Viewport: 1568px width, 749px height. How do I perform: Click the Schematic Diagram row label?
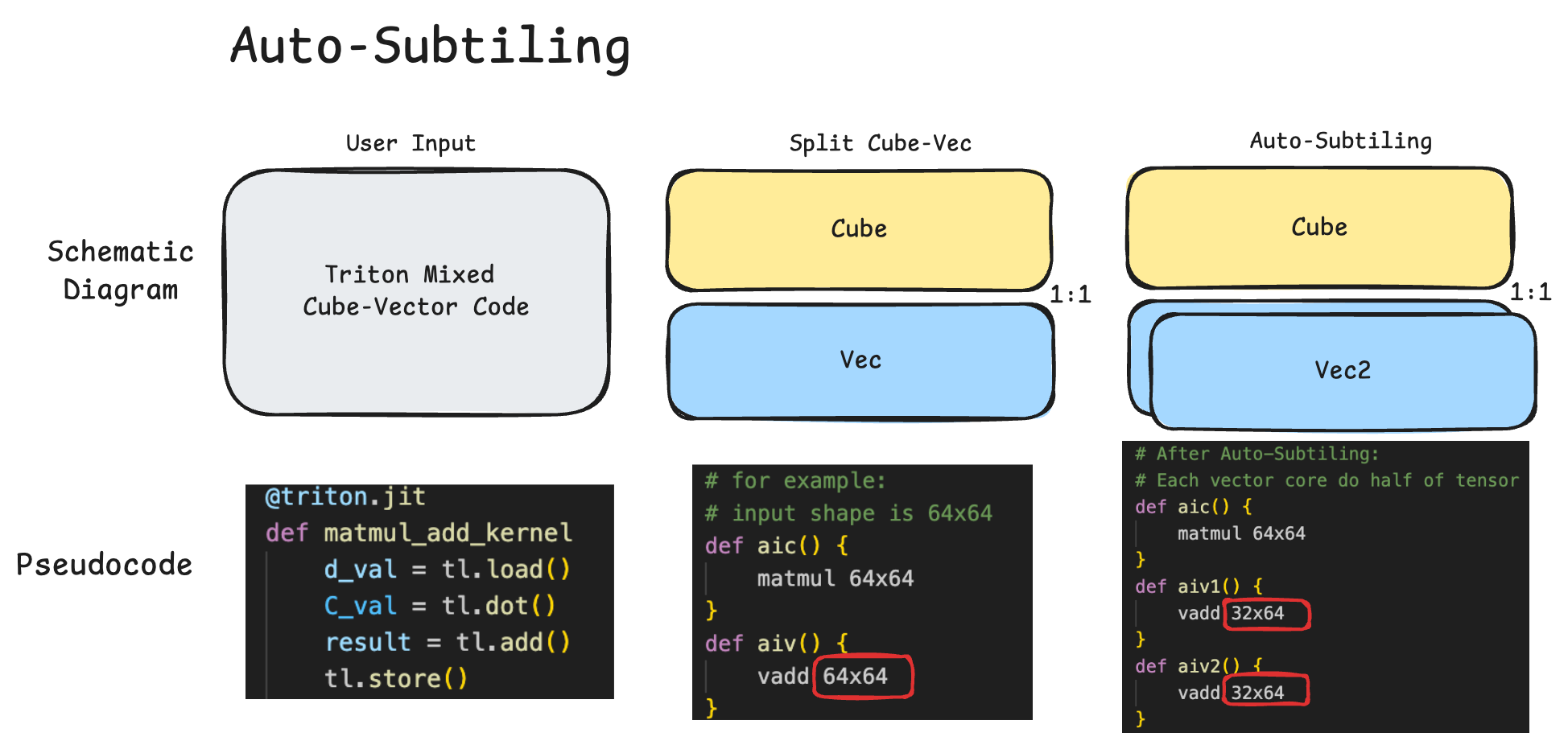(121, 270)
